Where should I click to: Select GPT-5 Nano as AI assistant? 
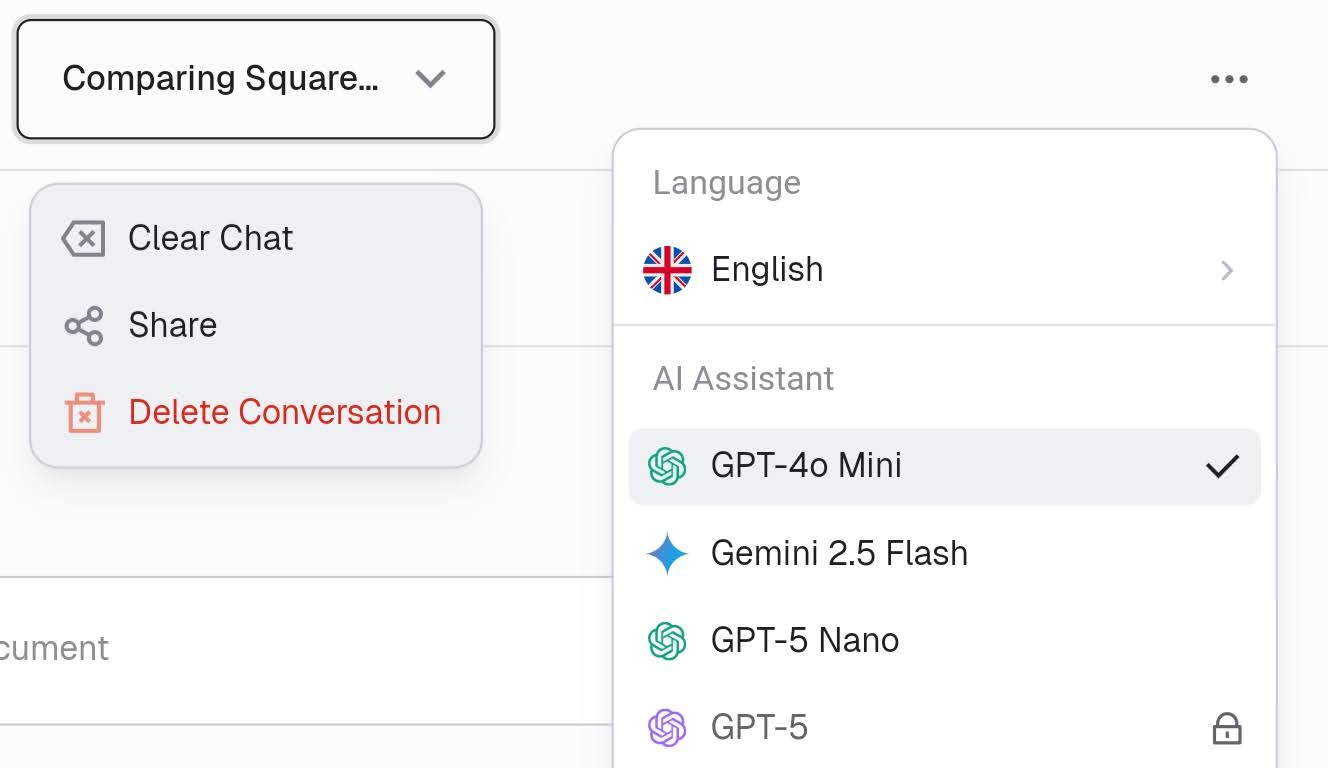(945, 640)
